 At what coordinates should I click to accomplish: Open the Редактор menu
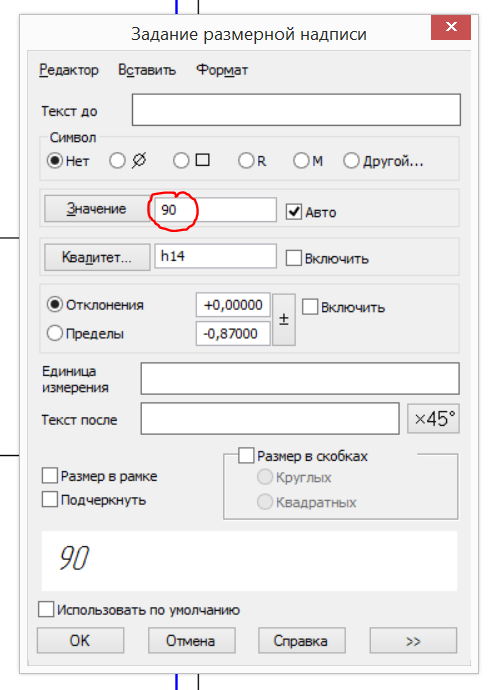point(69,70)
